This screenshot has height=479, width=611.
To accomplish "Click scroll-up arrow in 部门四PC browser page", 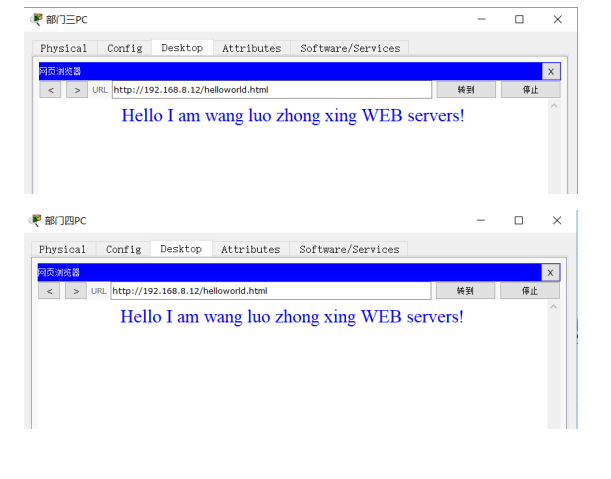I will (x=553, y=307).
